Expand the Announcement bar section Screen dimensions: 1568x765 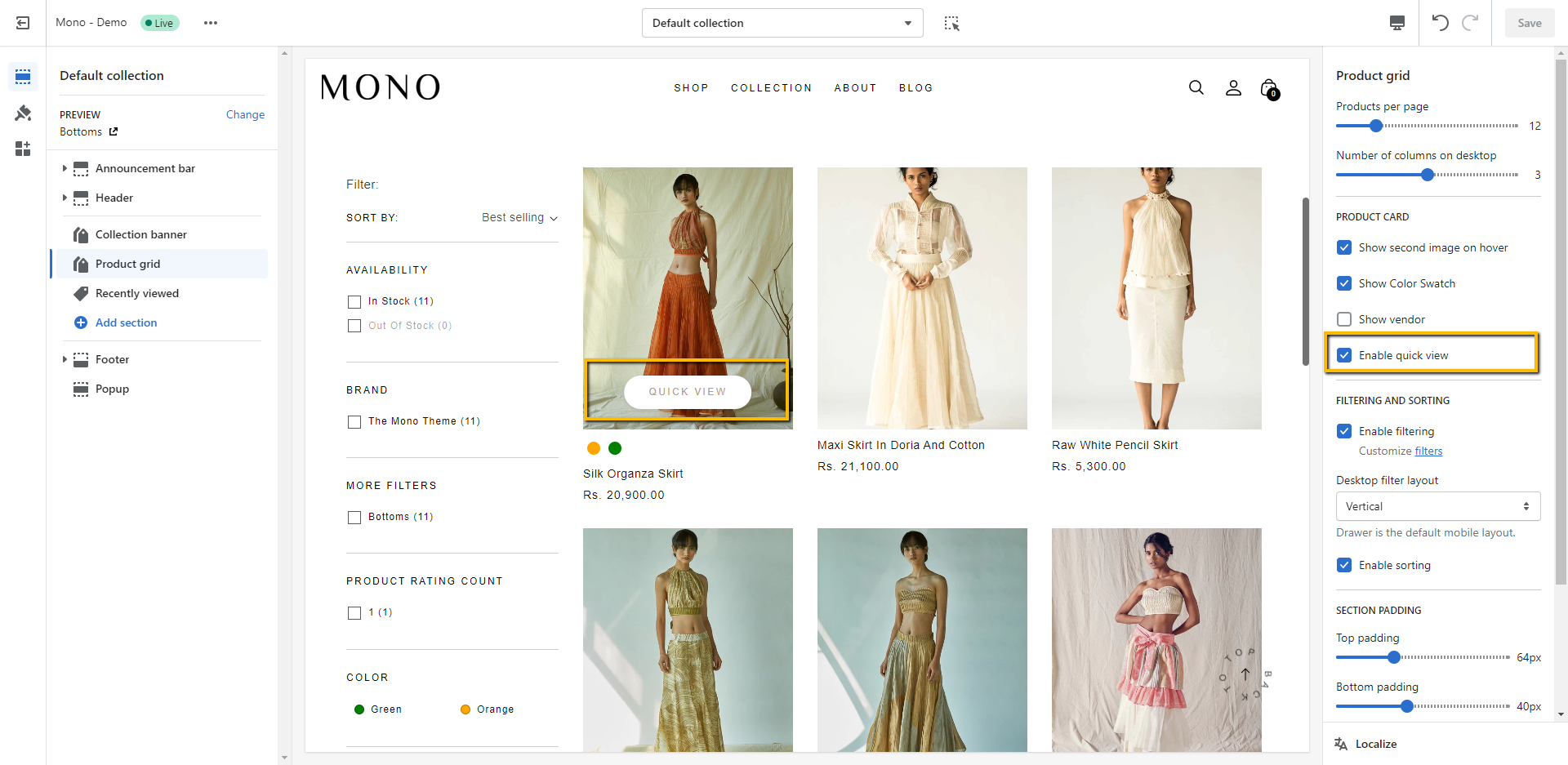click(65, 169)
